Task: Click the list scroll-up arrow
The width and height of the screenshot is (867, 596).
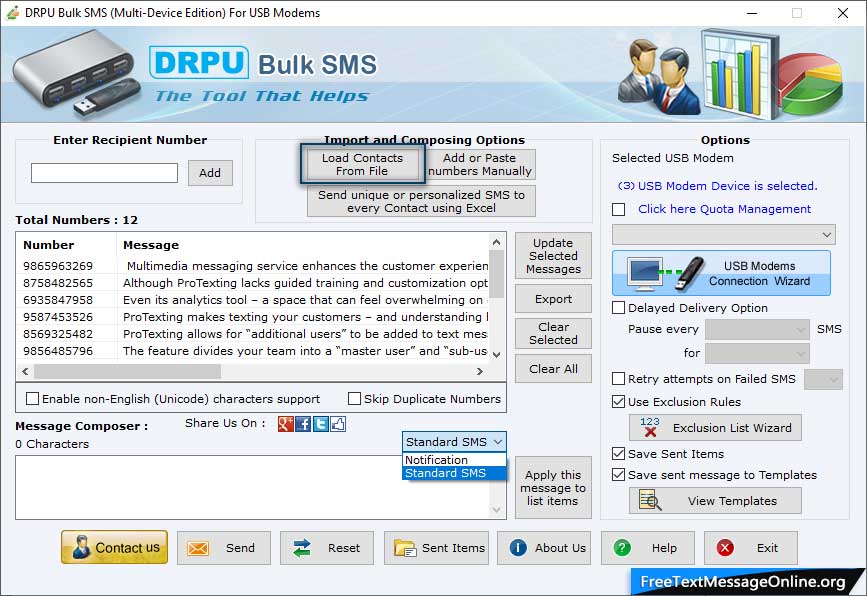Action: 497,242
